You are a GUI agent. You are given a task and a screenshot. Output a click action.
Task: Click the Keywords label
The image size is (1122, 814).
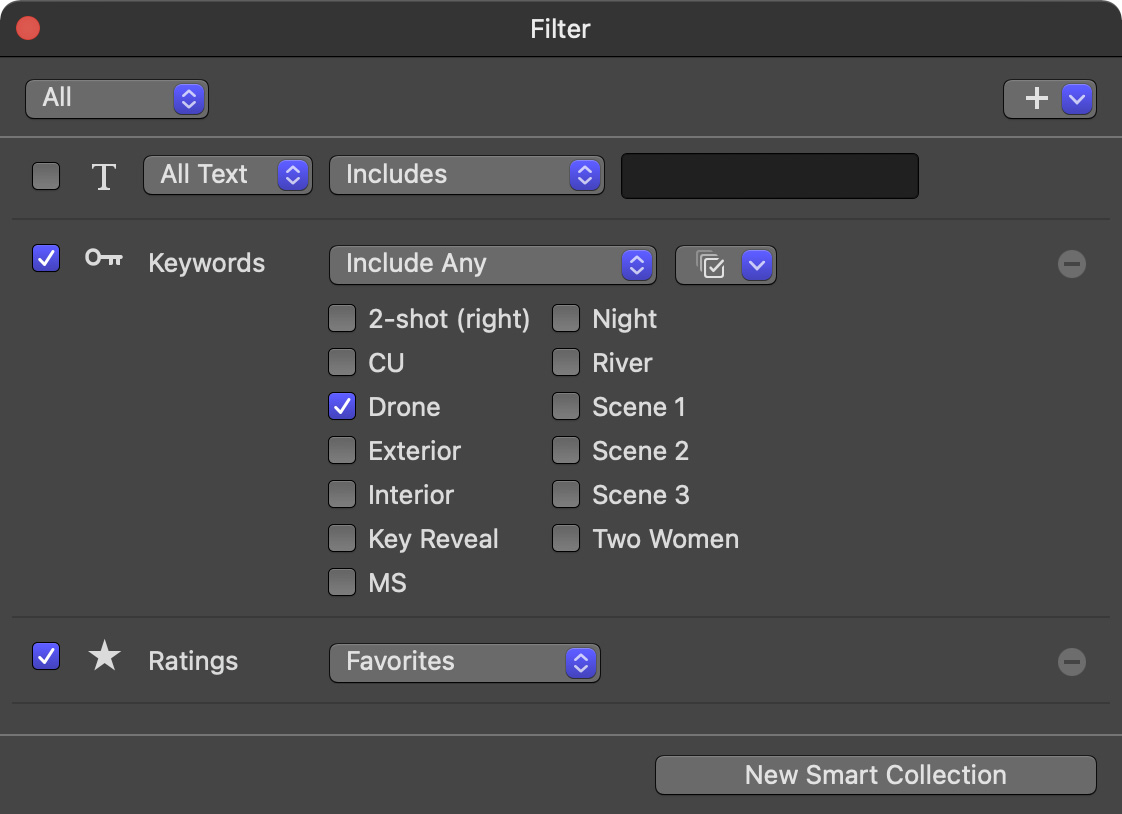tap(206, 263)
